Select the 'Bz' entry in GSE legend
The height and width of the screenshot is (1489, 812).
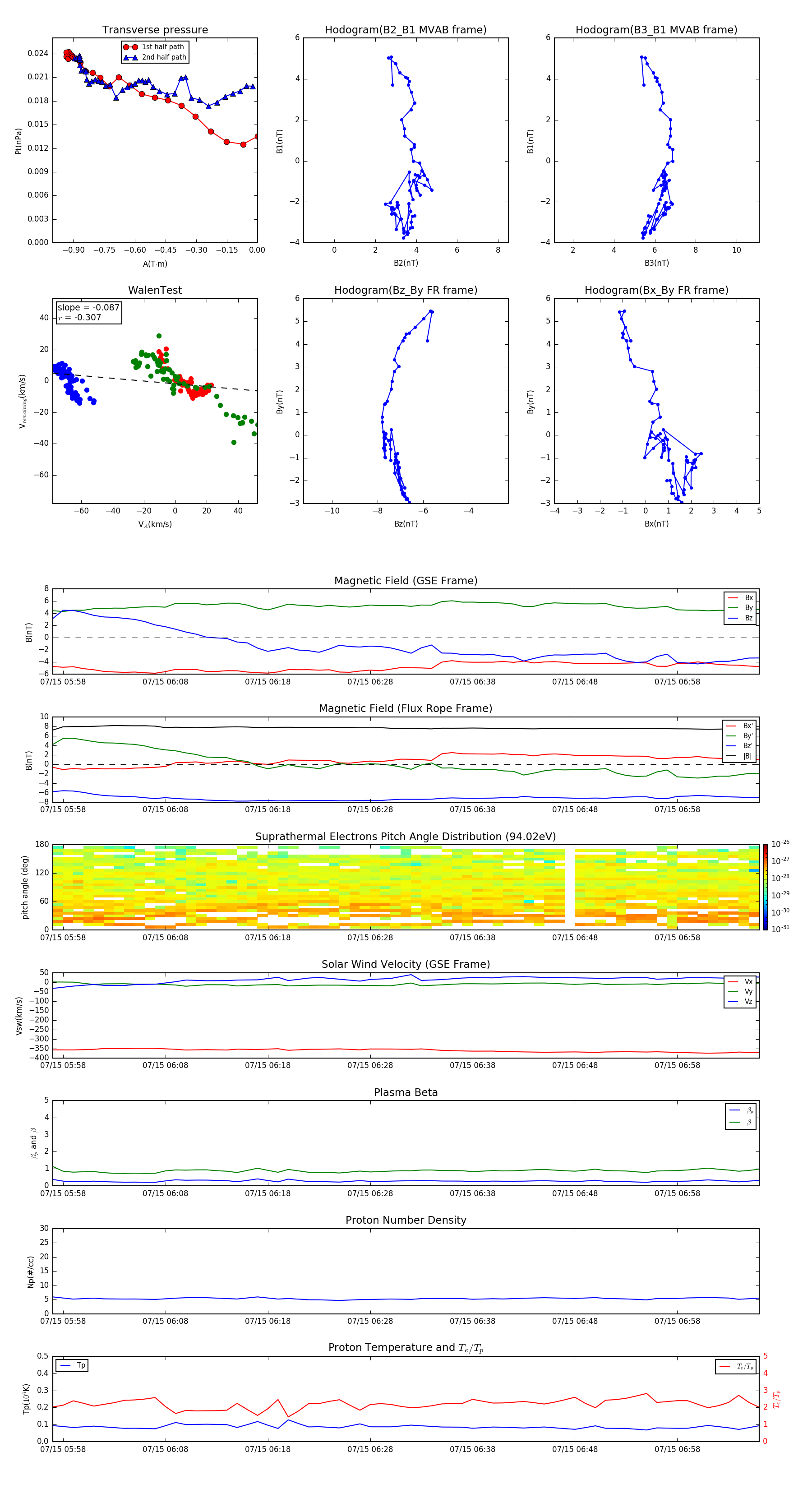point(740,618)
